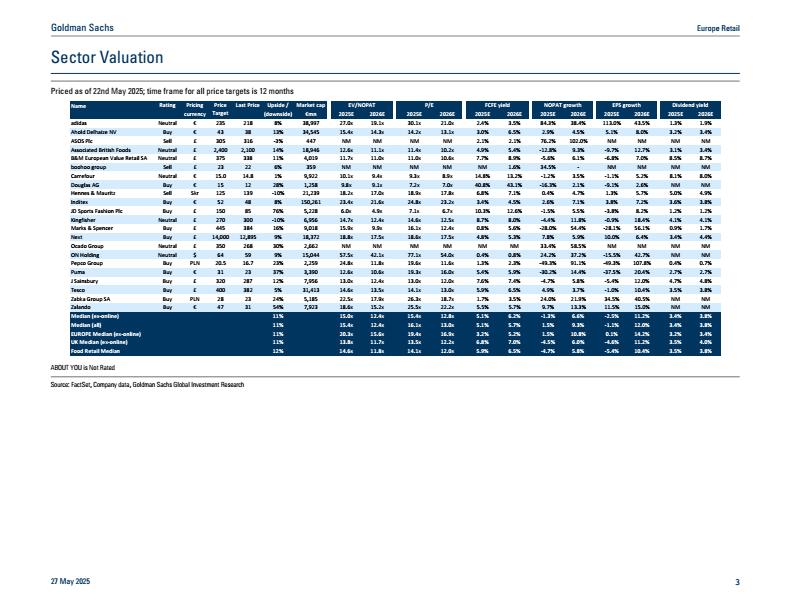Click the 'Next' row name

coord(76,237)
